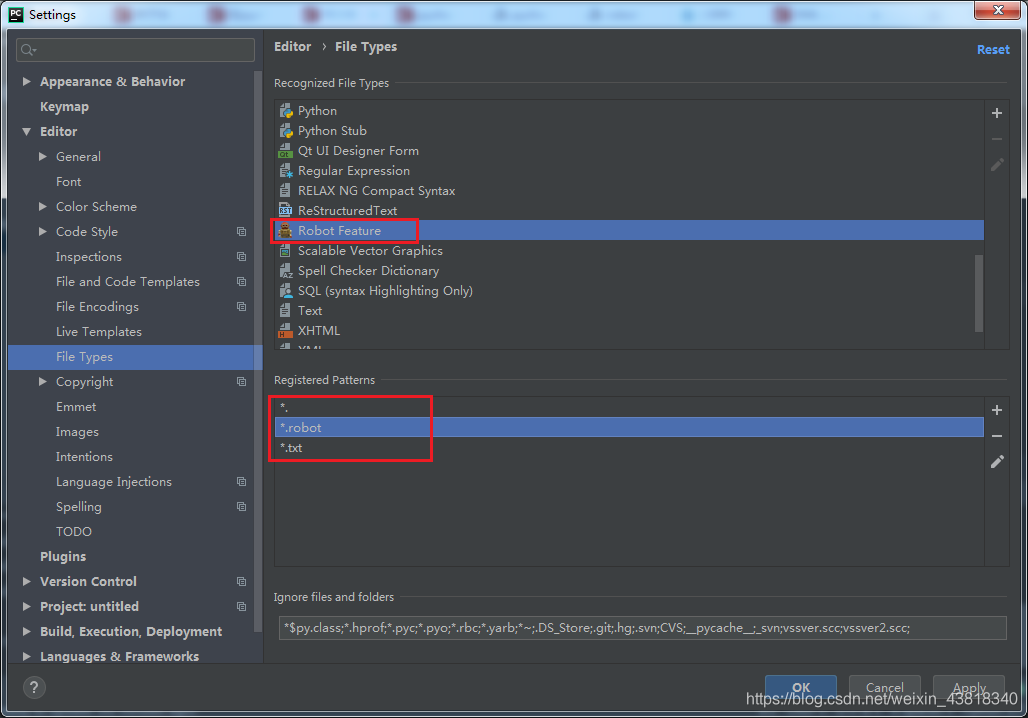Image resolution: width=1028 pixels, height=718 pixels.
Task: Remove the selected recognized file type
Action: (x=997, y=139)
